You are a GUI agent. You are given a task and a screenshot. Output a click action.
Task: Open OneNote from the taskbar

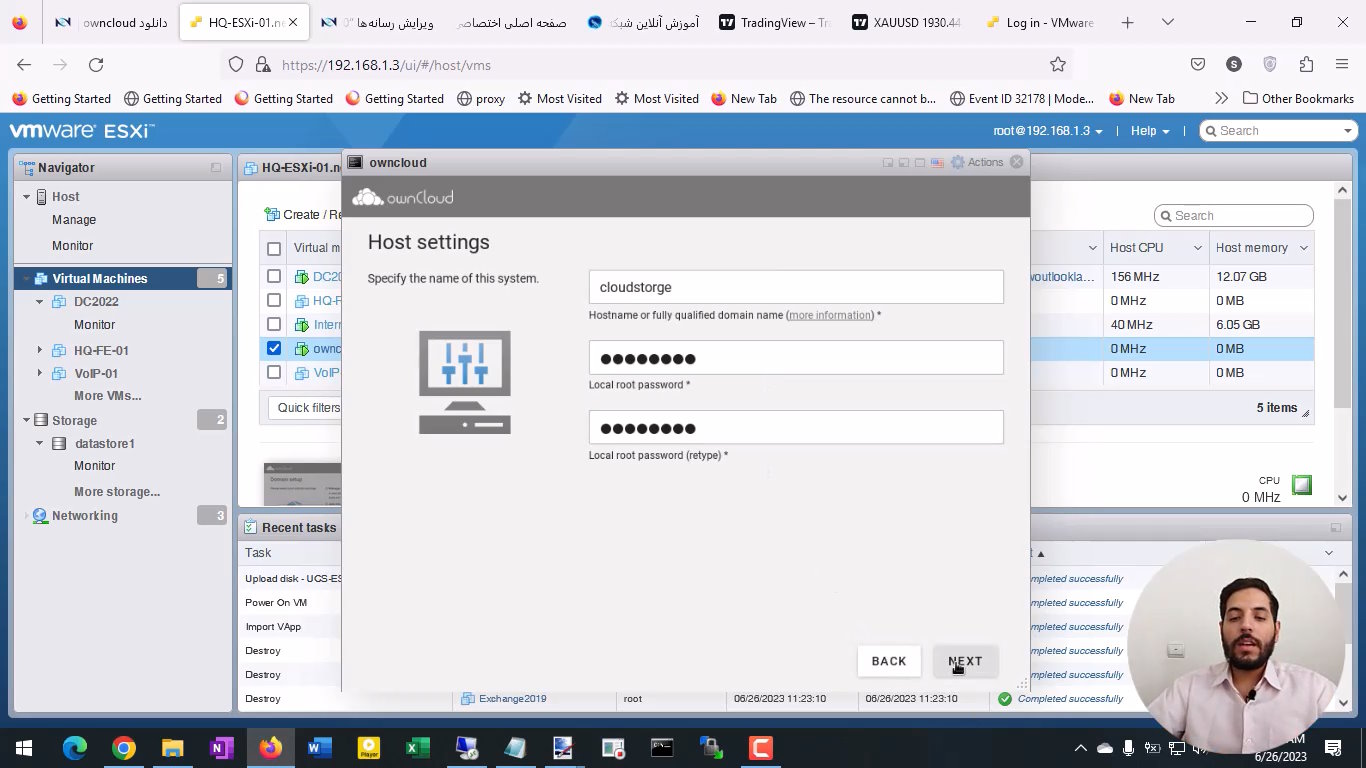coord(222,748)
